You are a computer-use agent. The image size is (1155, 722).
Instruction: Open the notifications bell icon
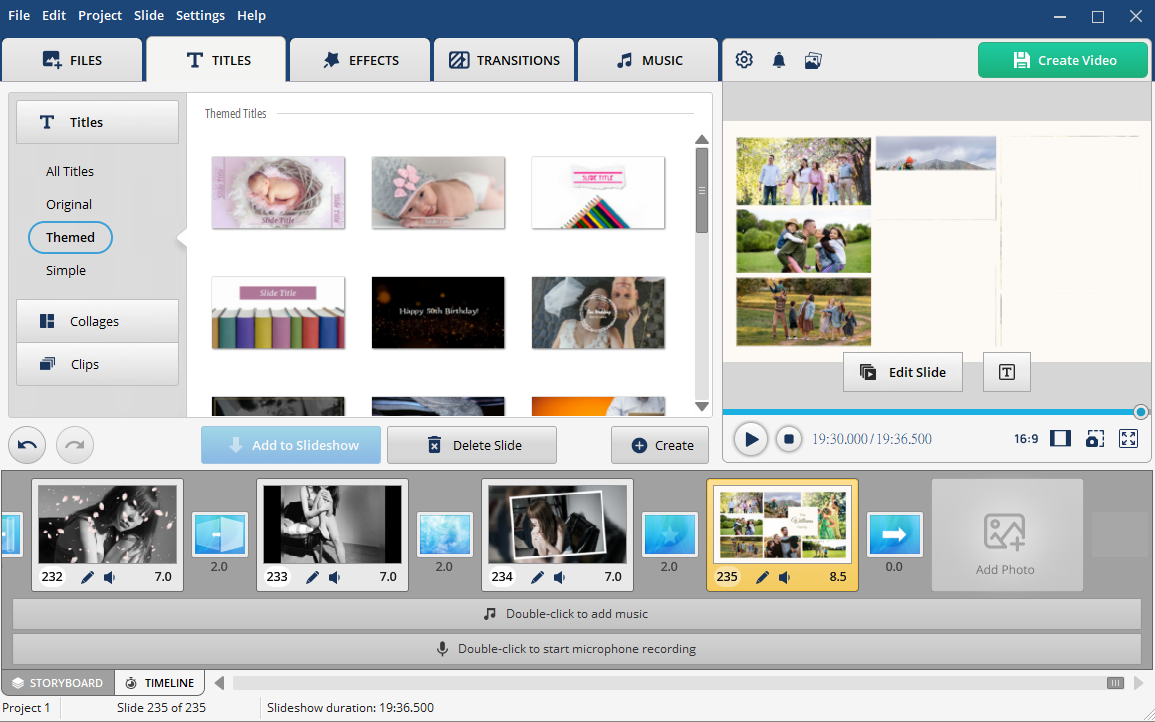[x=779, y=60]
